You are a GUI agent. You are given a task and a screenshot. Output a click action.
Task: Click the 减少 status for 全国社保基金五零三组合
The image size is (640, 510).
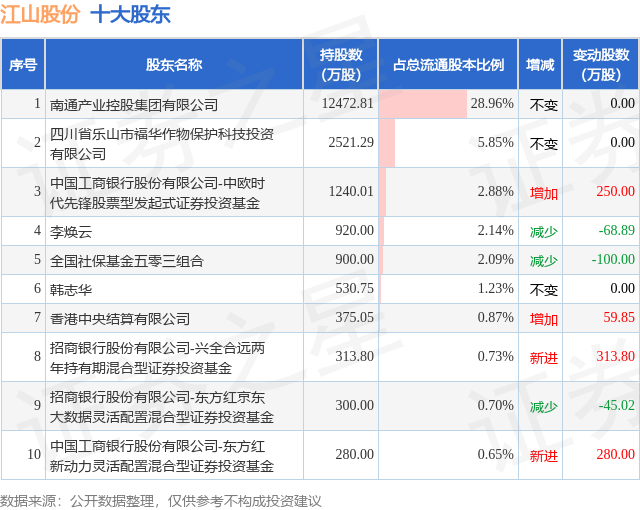pos(544,261)
